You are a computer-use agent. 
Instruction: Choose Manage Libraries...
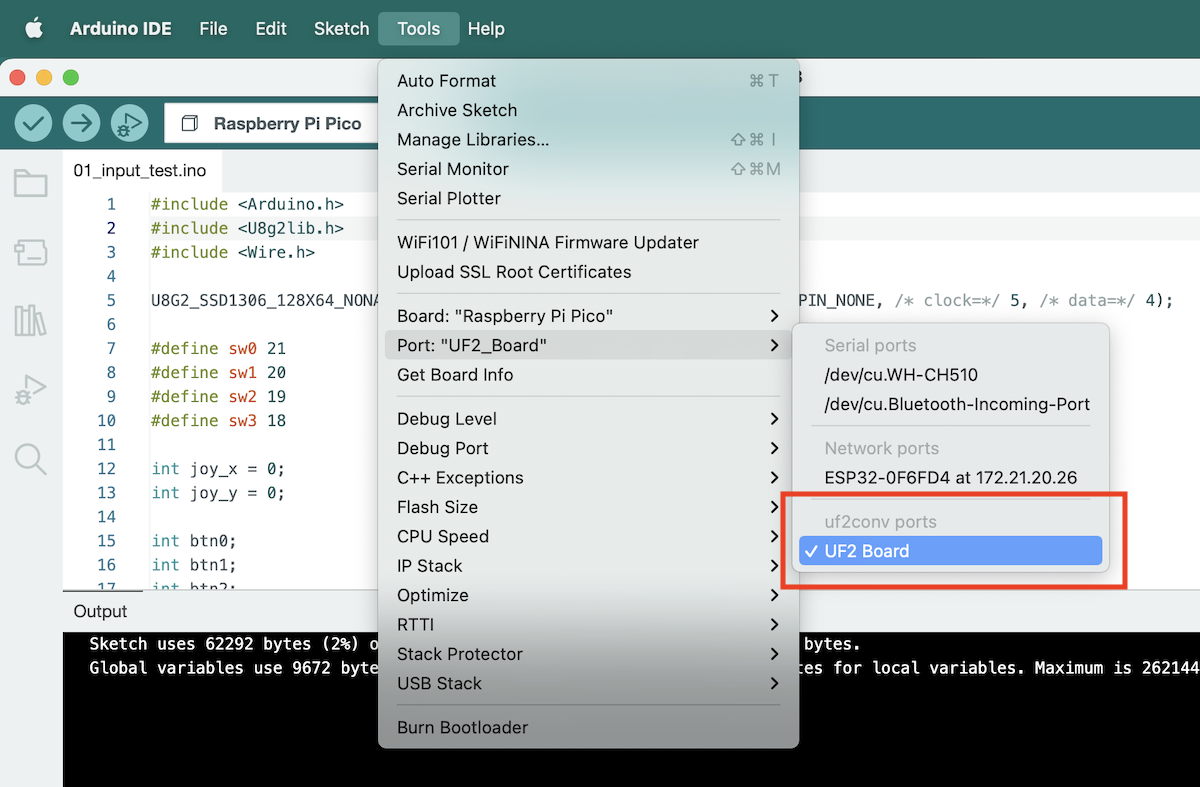(x=589, y=140)
